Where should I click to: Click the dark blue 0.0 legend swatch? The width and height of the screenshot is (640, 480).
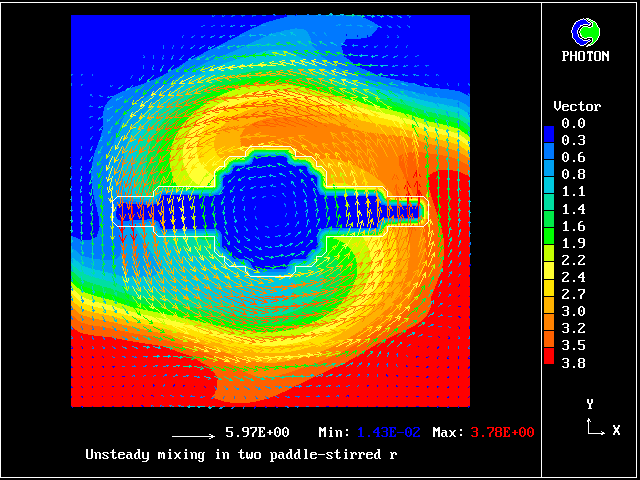click(x=548, y=123)
